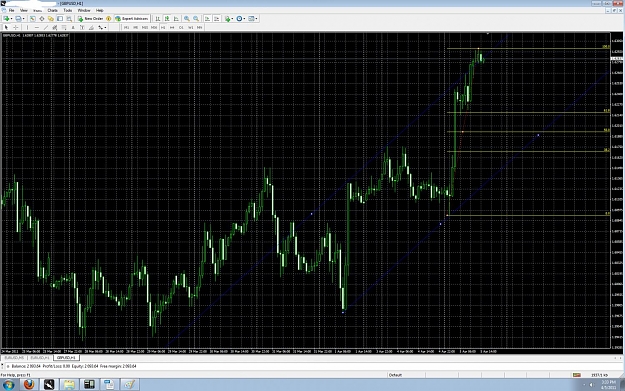
Task: Open dropdown arrow beside New Chart
Action: [x=12, y=19]
